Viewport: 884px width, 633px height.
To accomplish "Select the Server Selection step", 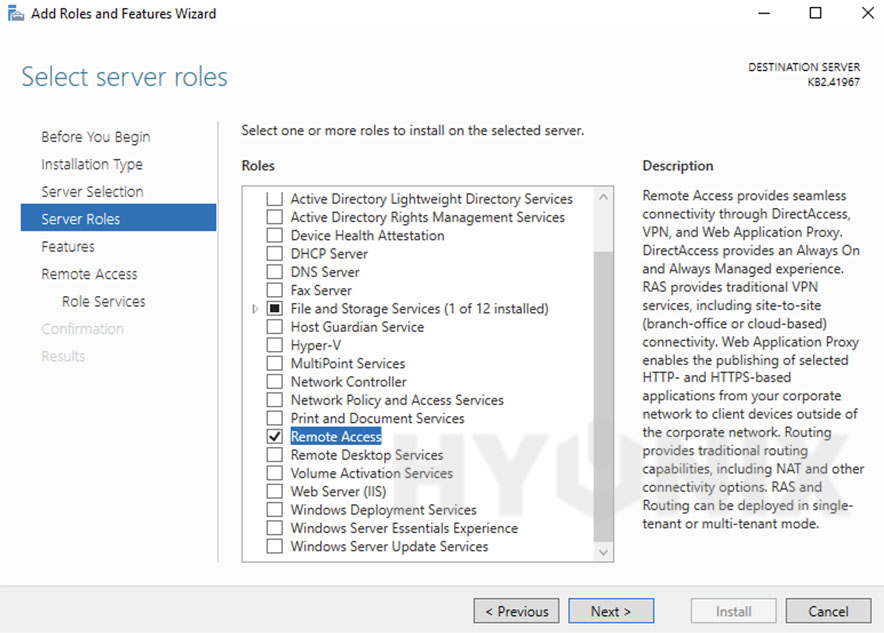I will point(93,191).
